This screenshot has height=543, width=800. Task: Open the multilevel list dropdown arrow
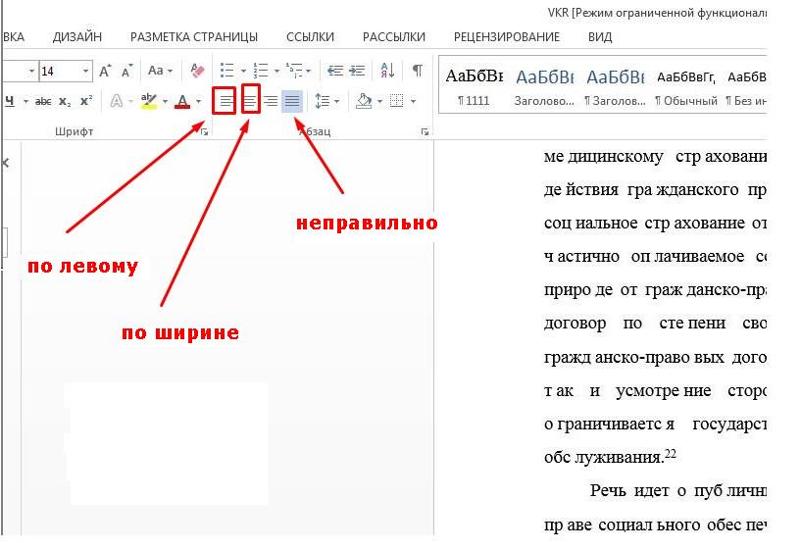click(x=308, y=71)
